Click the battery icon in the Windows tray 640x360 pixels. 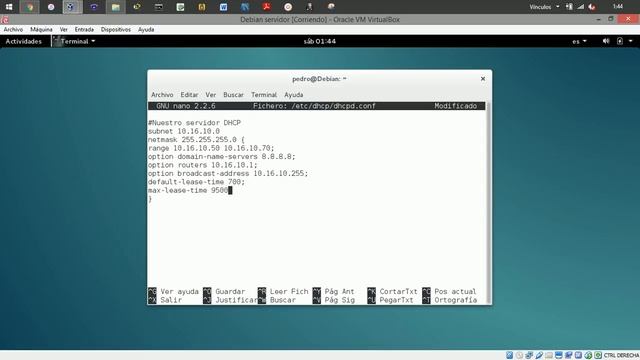tap(569, 7)
